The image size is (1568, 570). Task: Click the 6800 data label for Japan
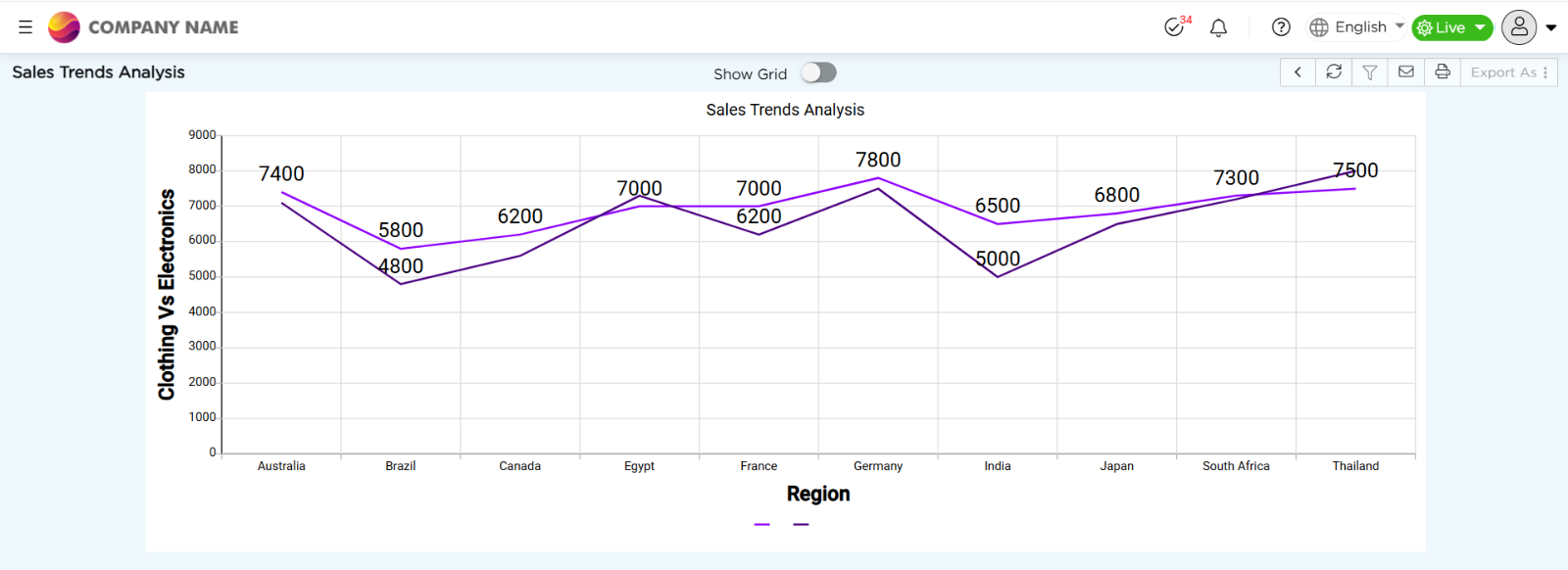[x=1117, y=195]
